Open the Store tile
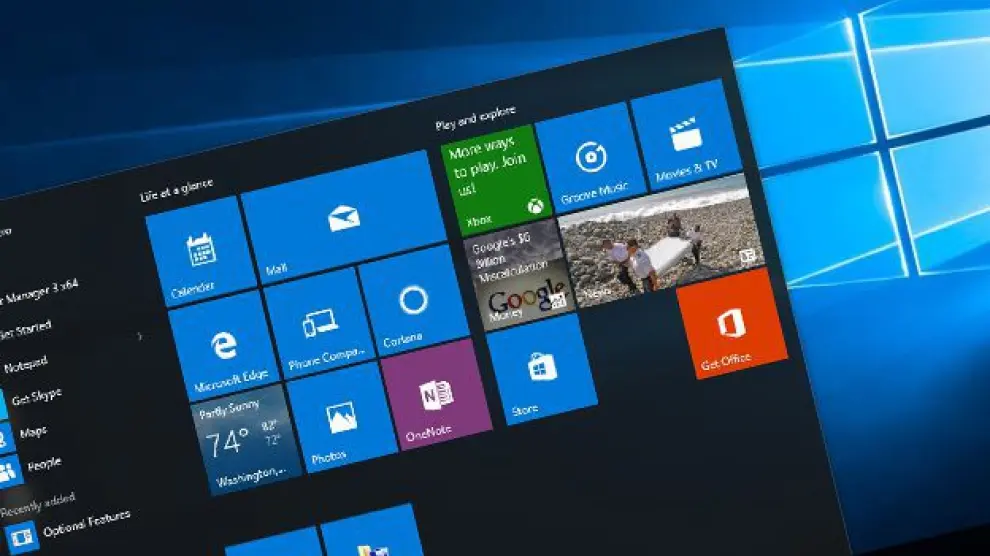The width and height of the screenshot is (990, 556). [x=540, y=369]
